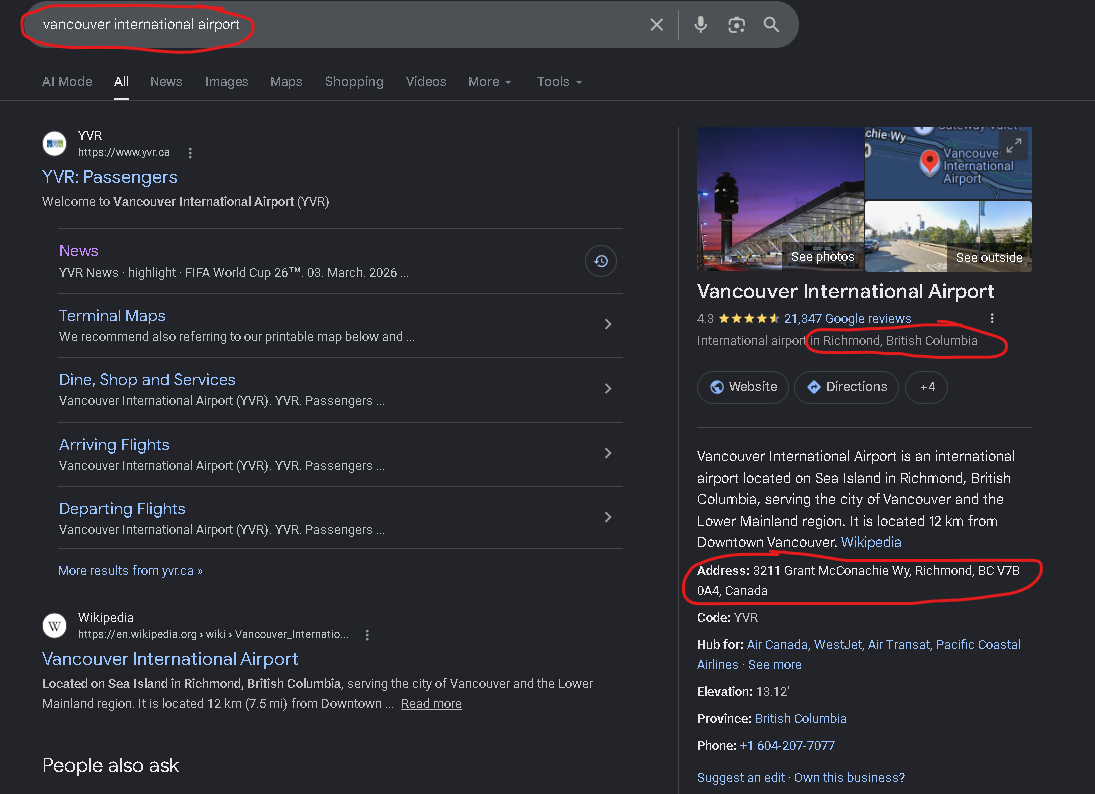Click Suggest an edit
The width and height of the screenshot is (1095, 794).
[741, 778]
